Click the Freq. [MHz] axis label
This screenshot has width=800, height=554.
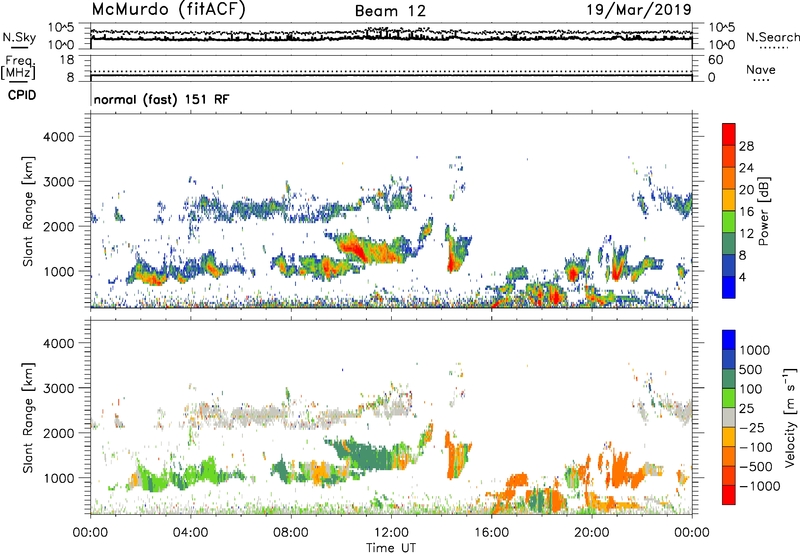[x=18, y=68]
